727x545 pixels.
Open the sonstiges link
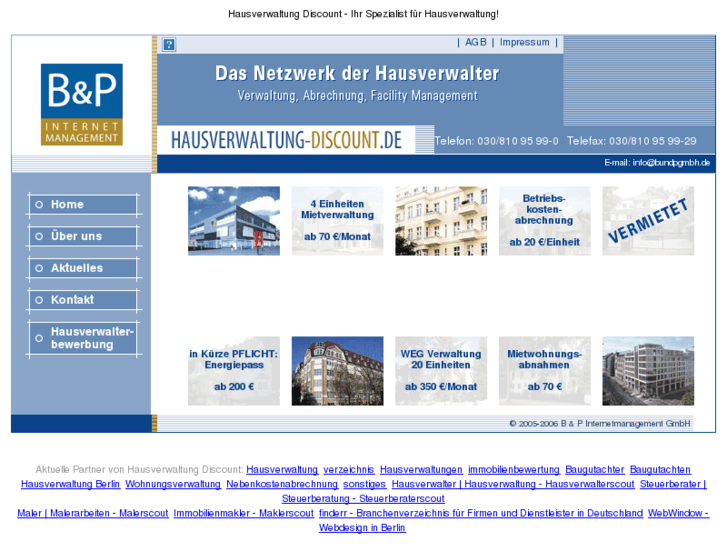[x=364, y=484]
